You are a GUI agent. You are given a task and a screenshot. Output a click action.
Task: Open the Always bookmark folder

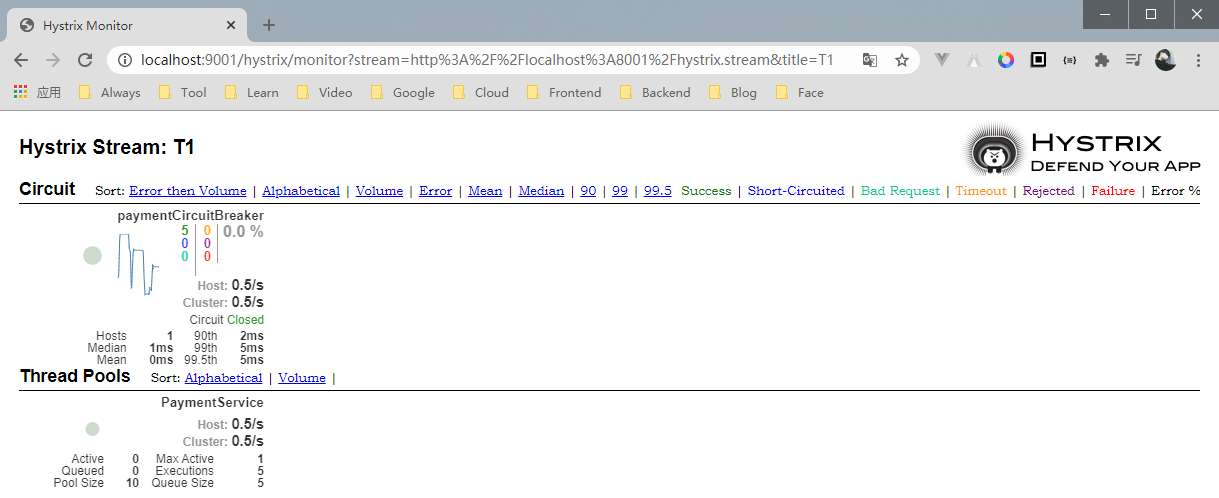110,92
